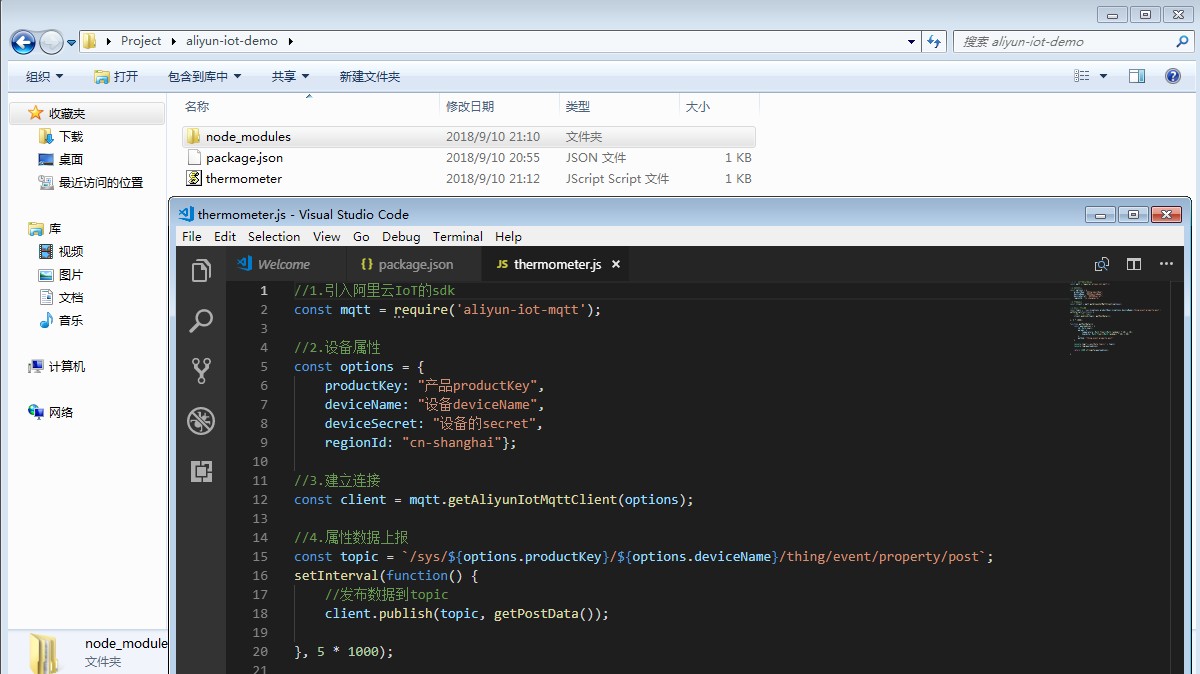Open the Go menu in VS Code

361,237
